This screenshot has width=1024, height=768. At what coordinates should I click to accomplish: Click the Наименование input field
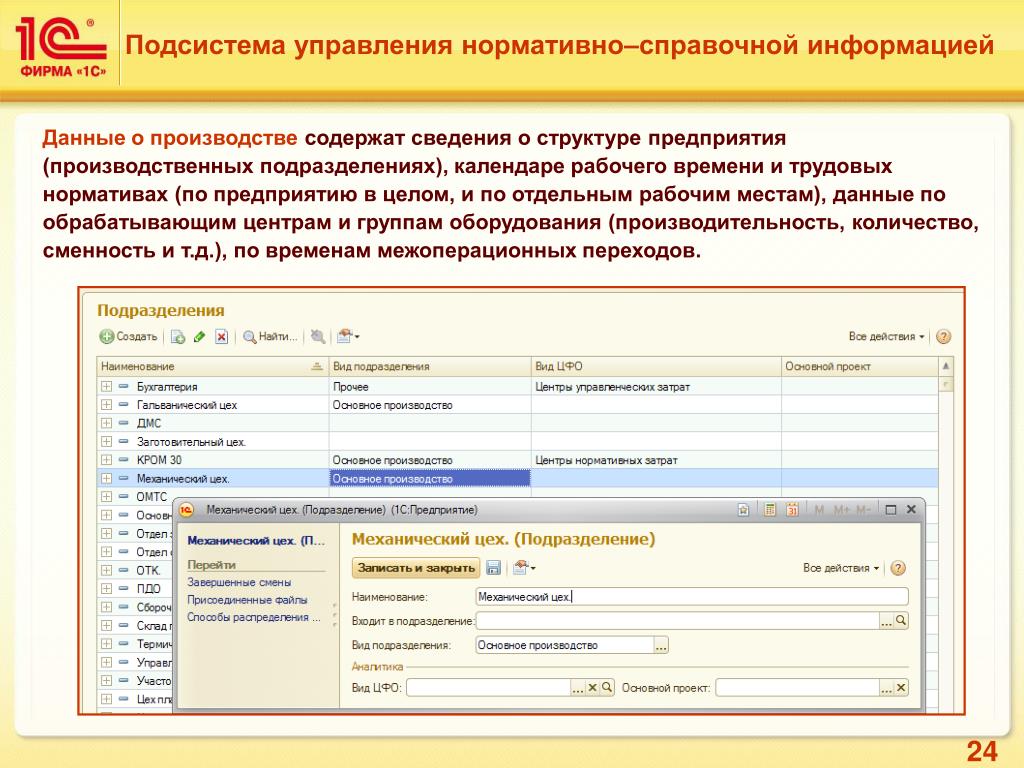pyautogui.click(x=692, y=596)
